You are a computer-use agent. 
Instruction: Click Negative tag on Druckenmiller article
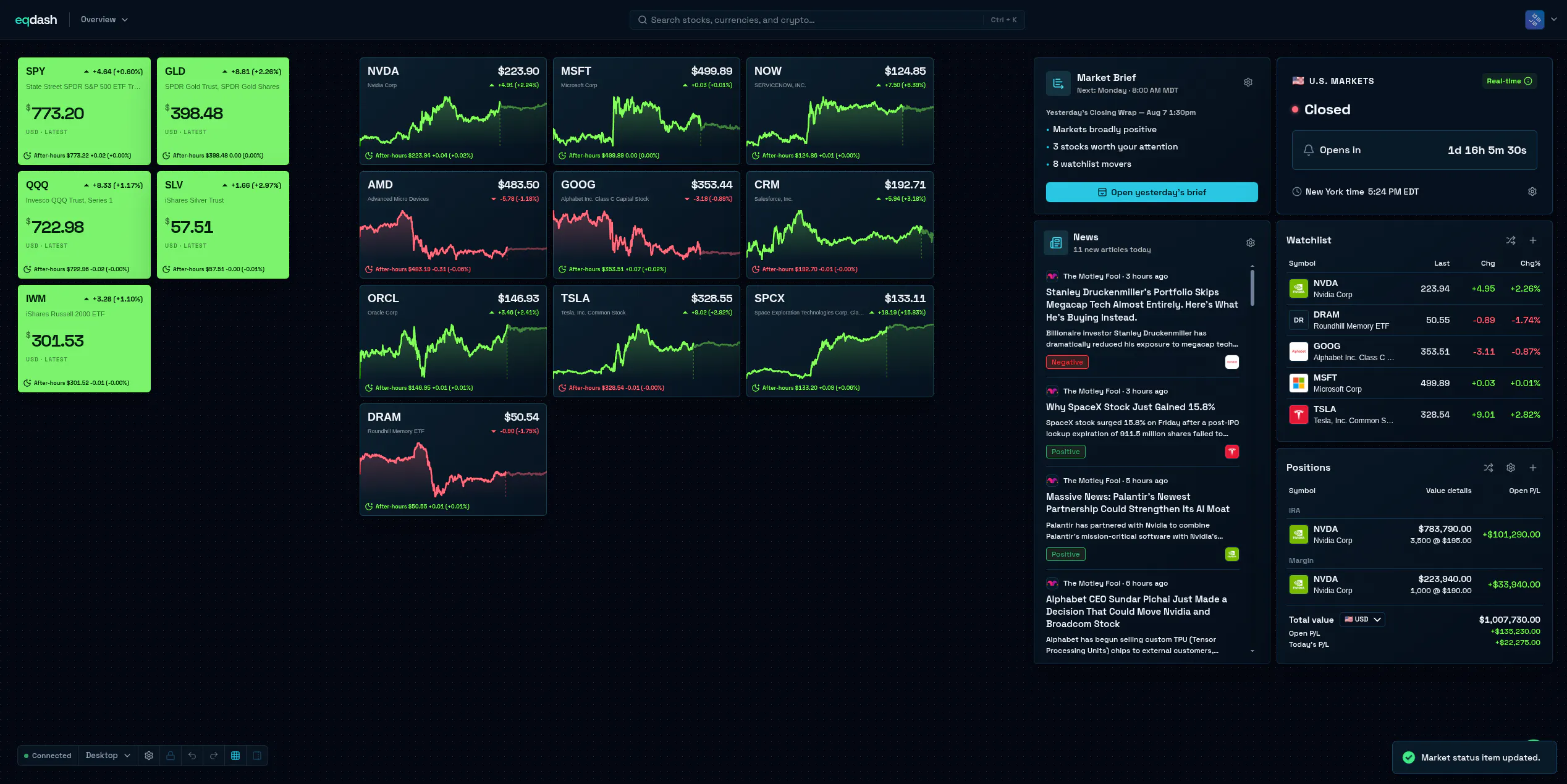tap(1067, 362)
